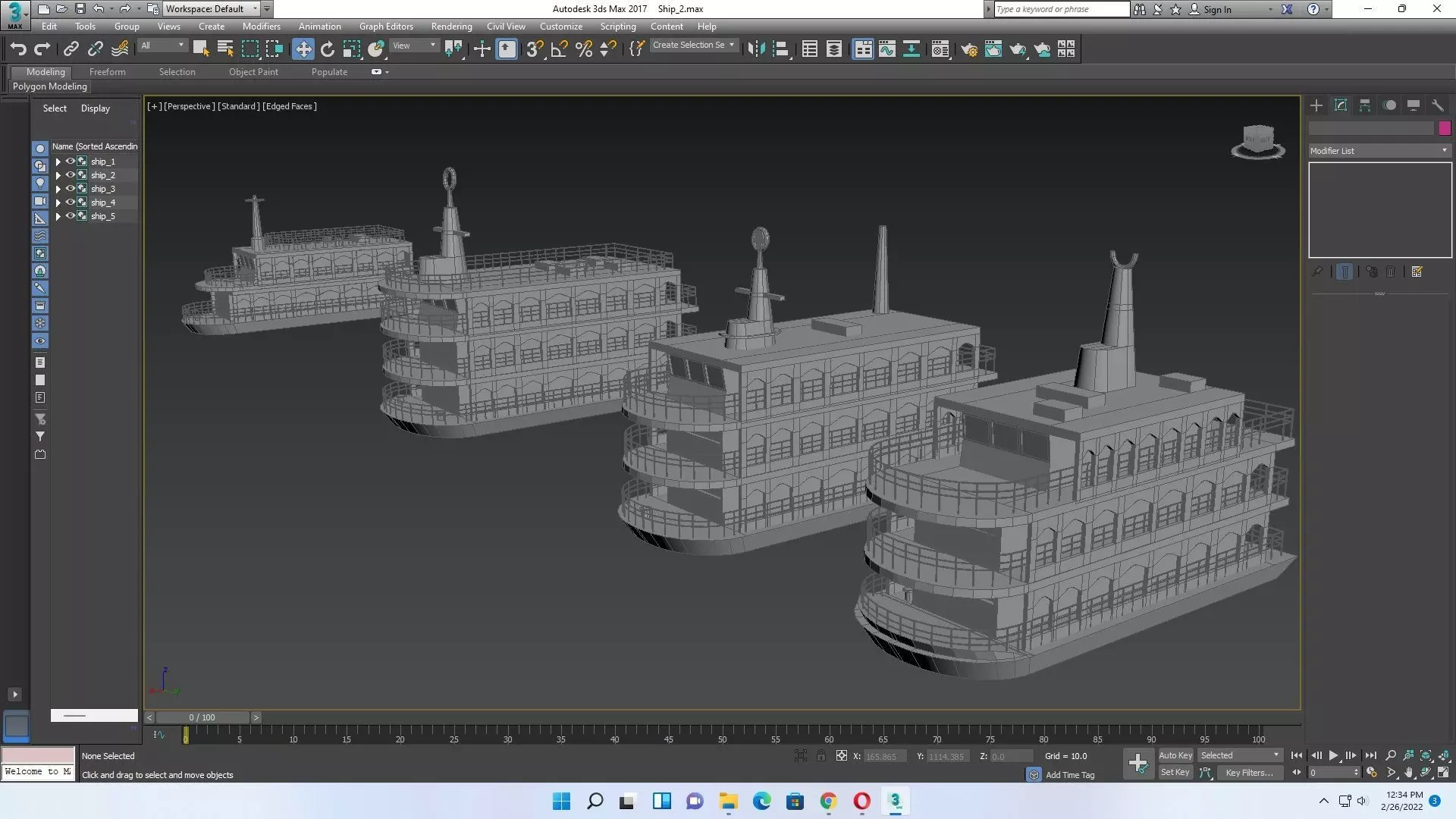Click the Unlink Selection tool

[95, 49]
